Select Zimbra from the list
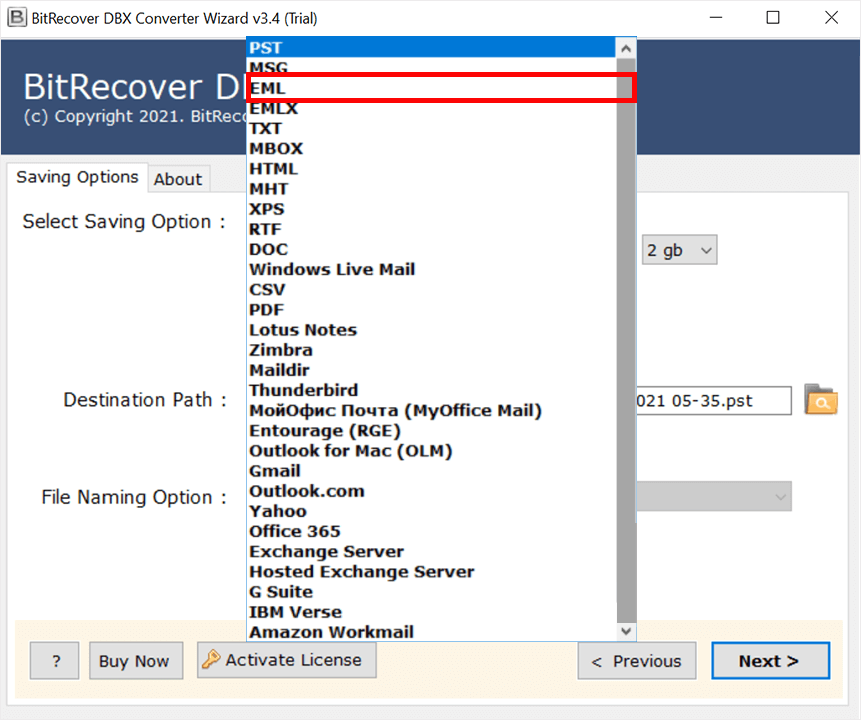 [431, 350]
